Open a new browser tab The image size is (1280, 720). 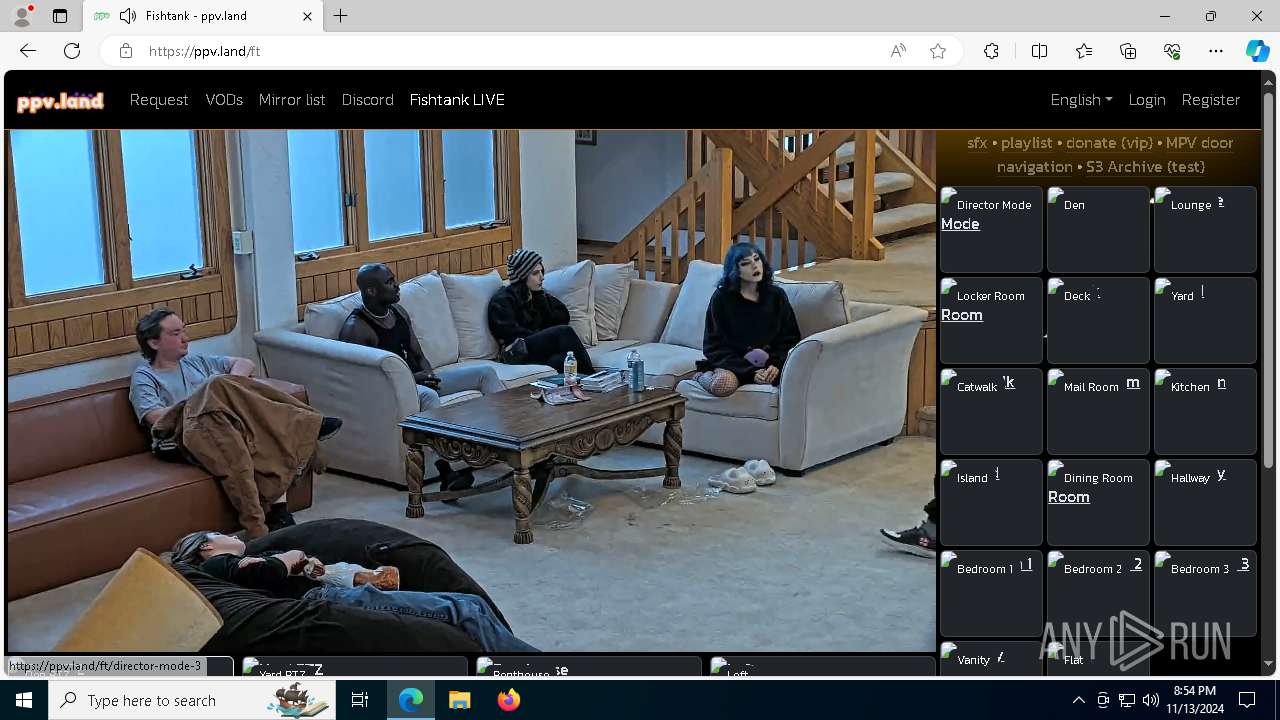[341, 16]
